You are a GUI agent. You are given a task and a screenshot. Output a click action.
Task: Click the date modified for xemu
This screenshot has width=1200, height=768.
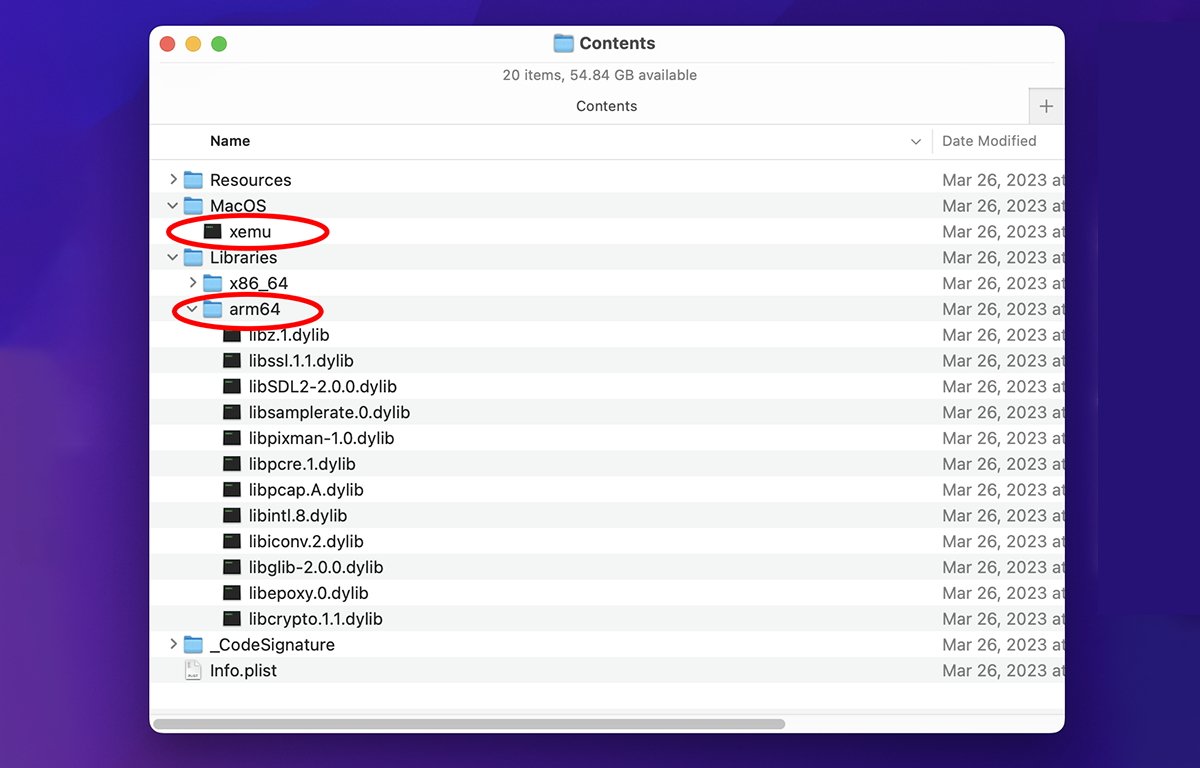pyautogui.click(x=1003, y=232)
